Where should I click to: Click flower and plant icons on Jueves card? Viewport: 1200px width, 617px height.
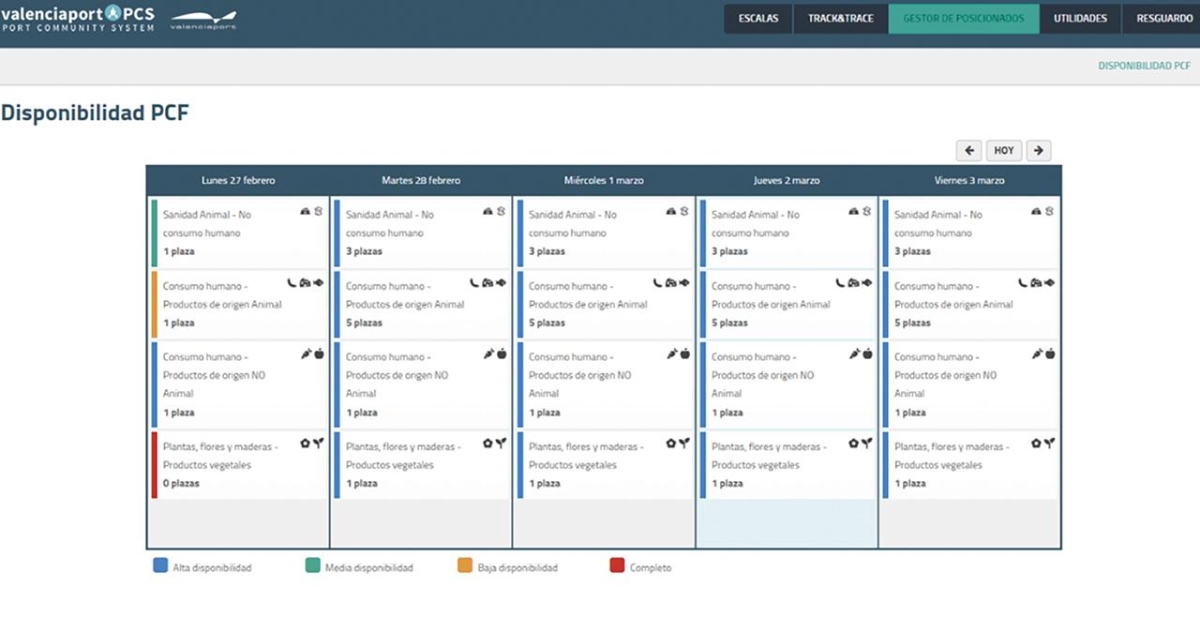click(x=861, y=442)
